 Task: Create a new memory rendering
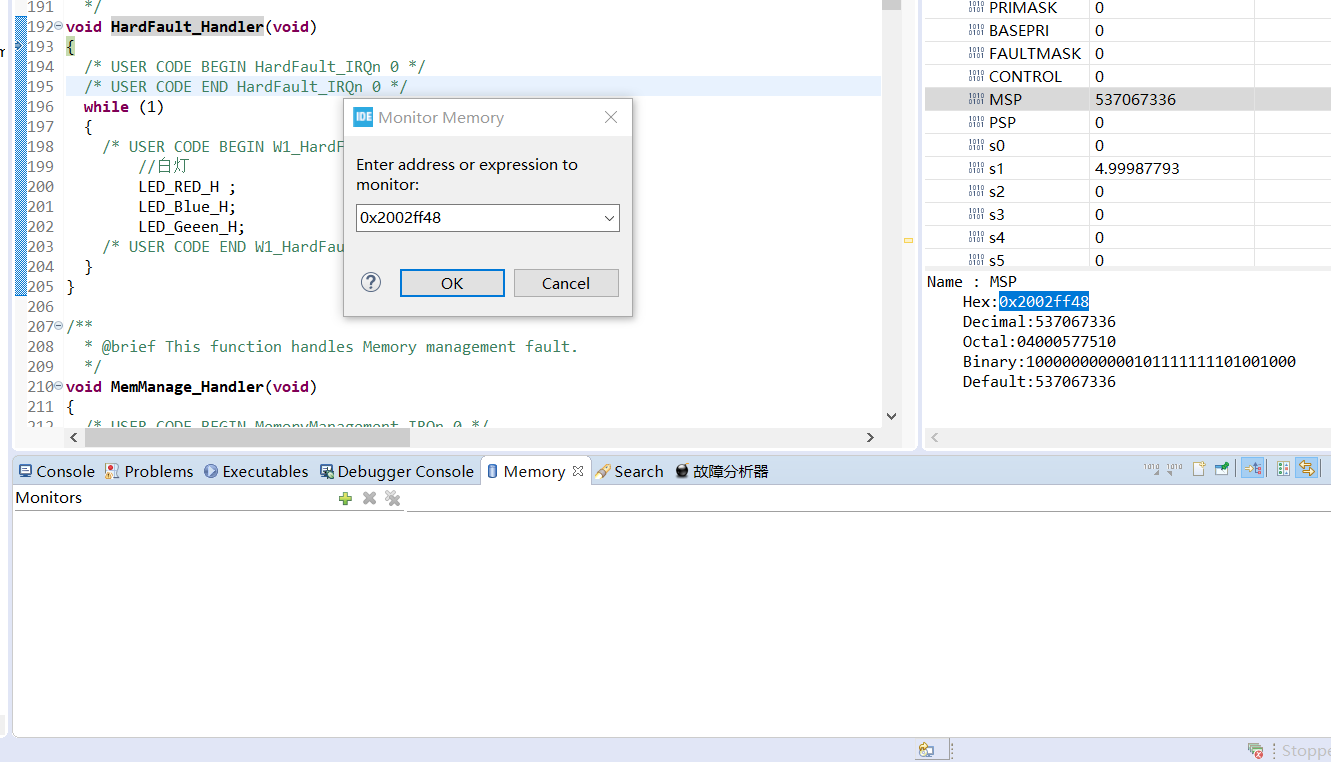tap(1199, 468)
